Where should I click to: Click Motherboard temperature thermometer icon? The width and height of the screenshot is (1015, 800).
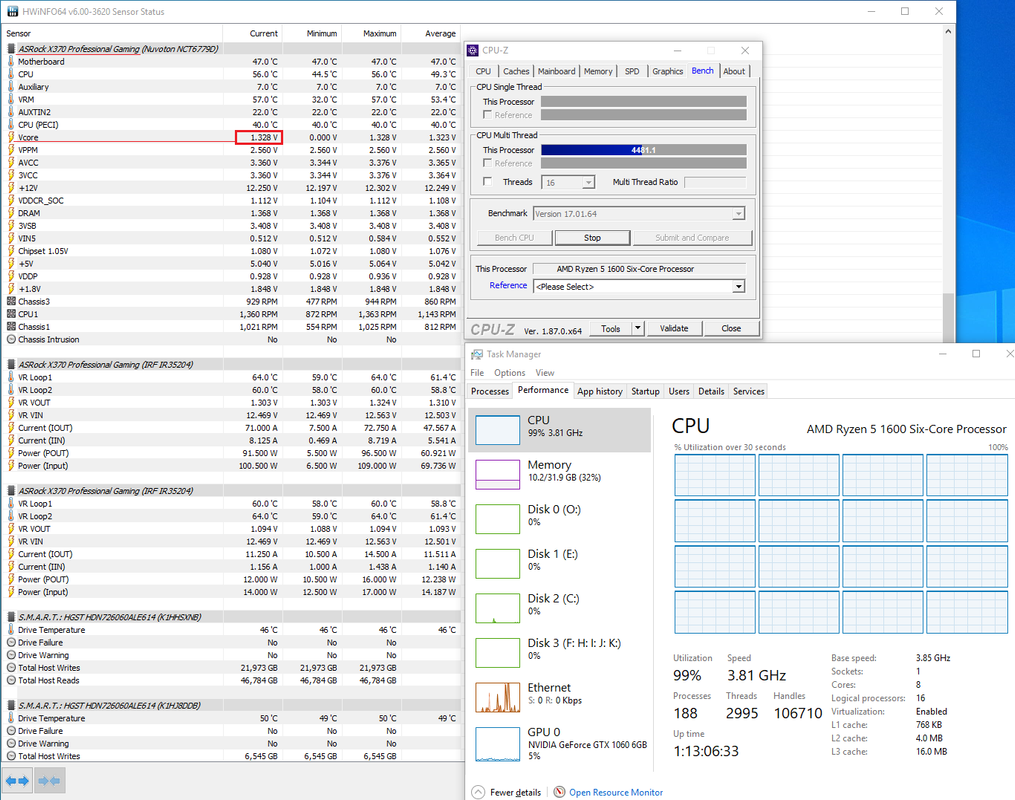(11, 61)
